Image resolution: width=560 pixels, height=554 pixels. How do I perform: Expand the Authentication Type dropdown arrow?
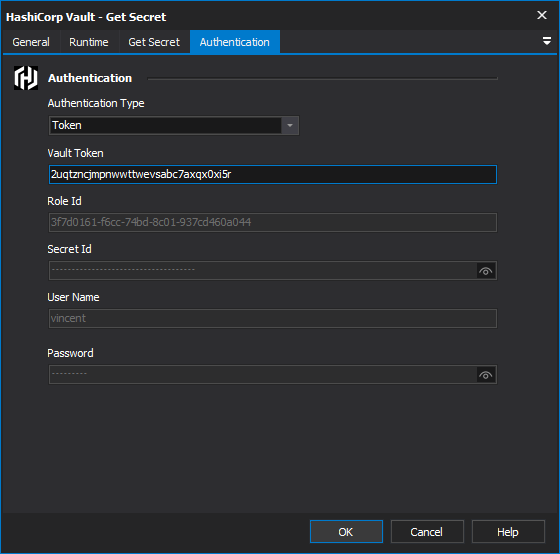pos(290,125)
